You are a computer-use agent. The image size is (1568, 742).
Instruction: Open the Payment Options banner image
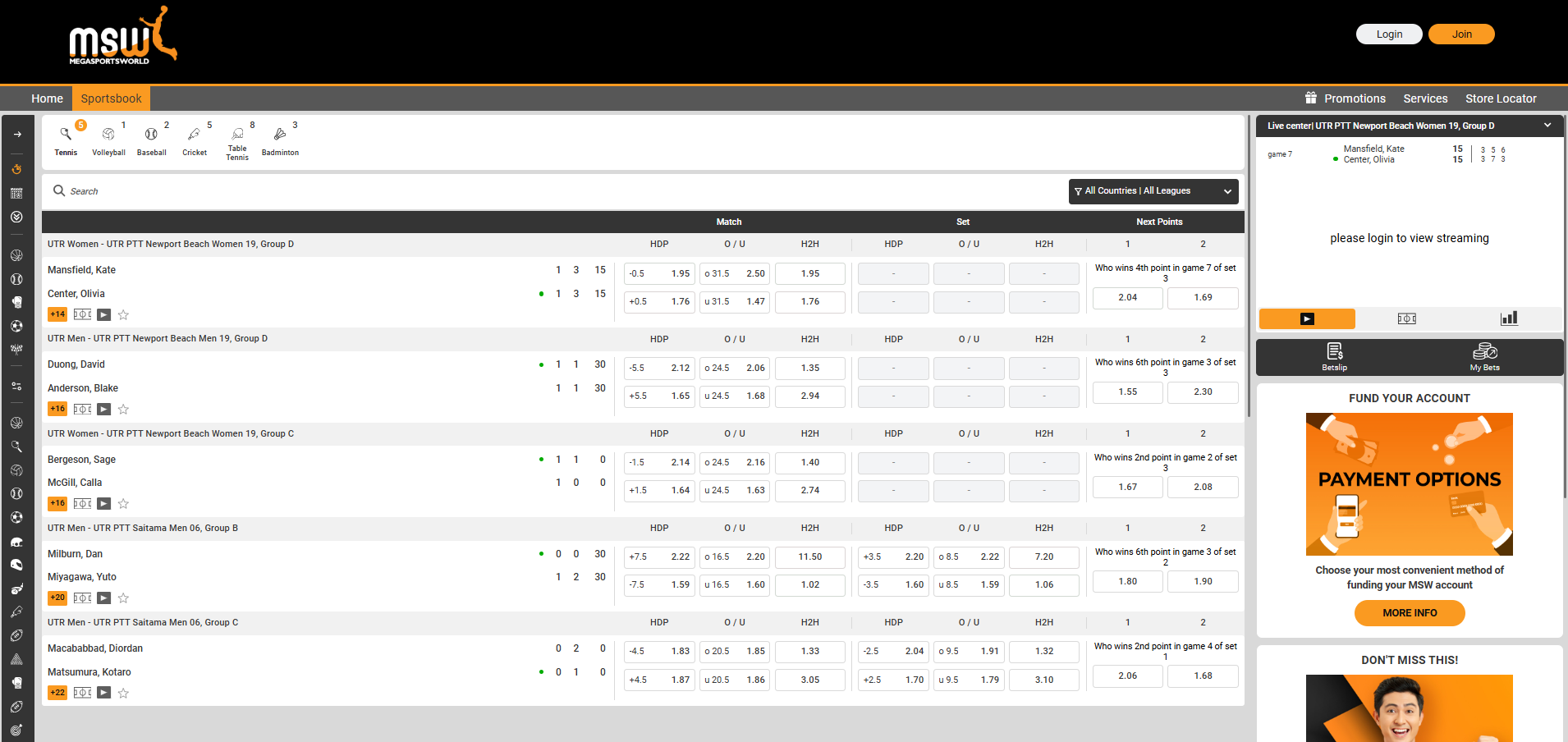(x=1410, y=484)
